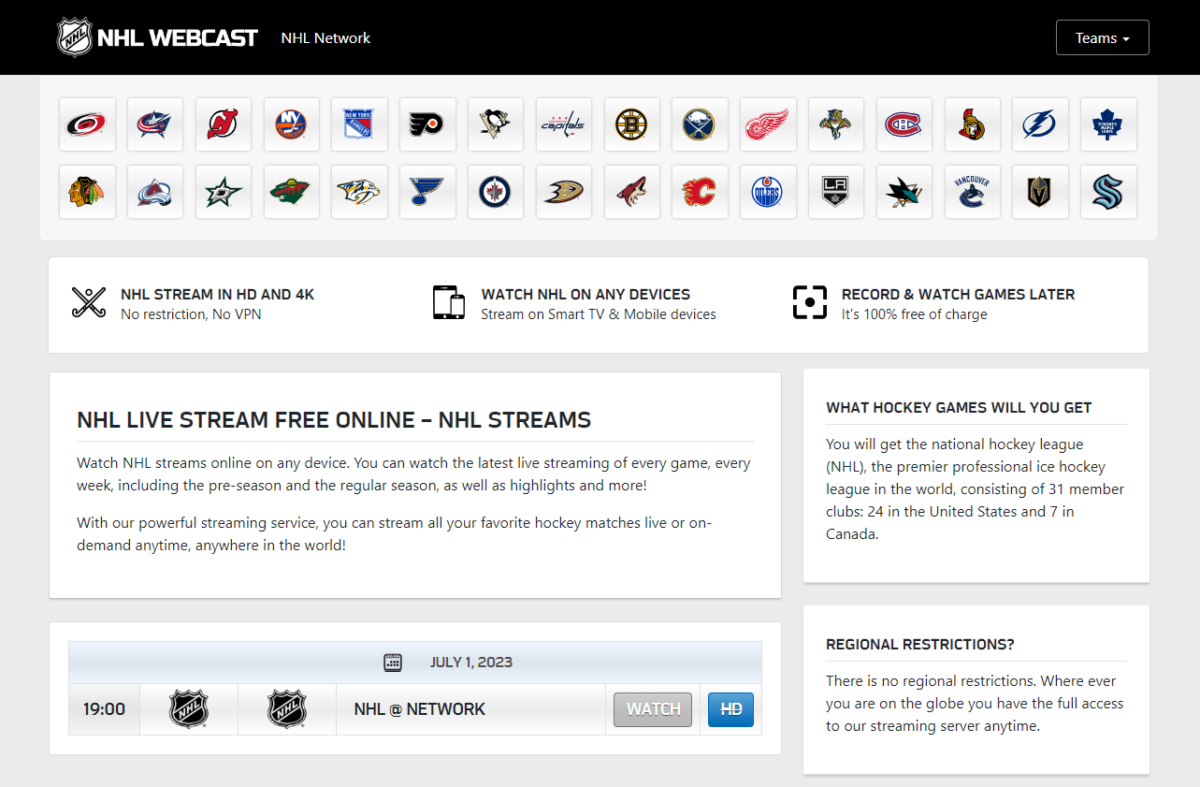Click "Stream on Smart TV & Mobile devices" text
The width and height of the screenshot is (1200, 787).
[x=599, y=314]
